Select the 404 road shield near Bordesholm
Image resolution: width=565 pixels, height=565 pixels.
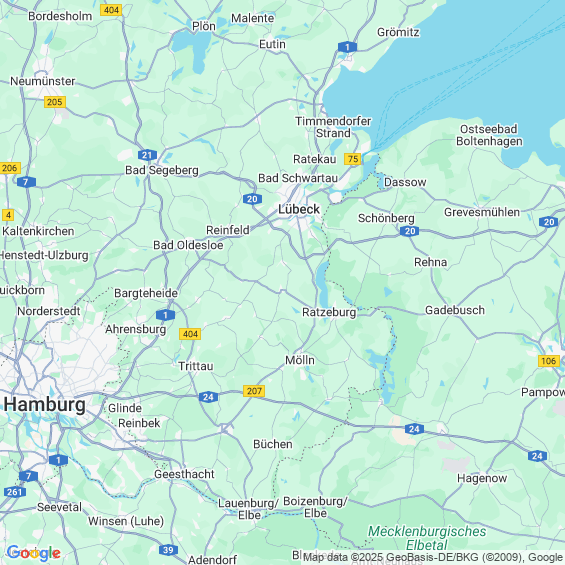[x=111, y=10]
